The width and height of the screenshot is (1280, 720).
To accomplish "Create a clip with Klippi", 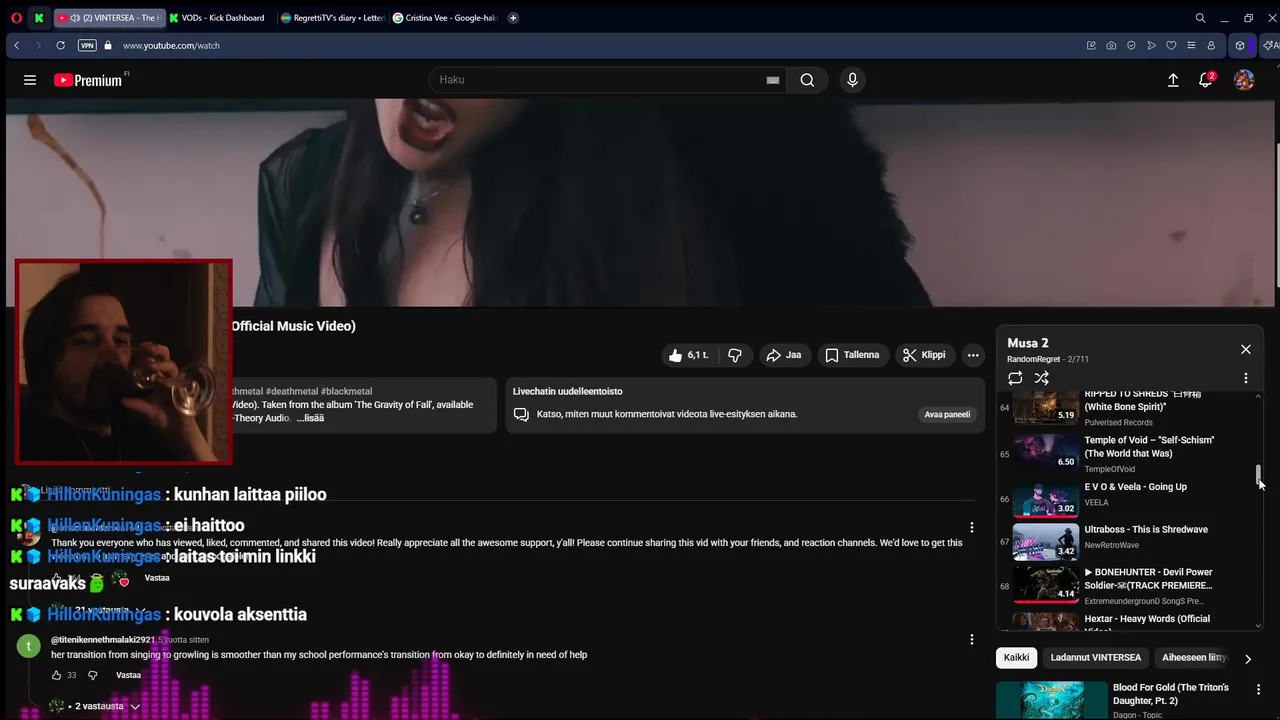I will (924, 355).
